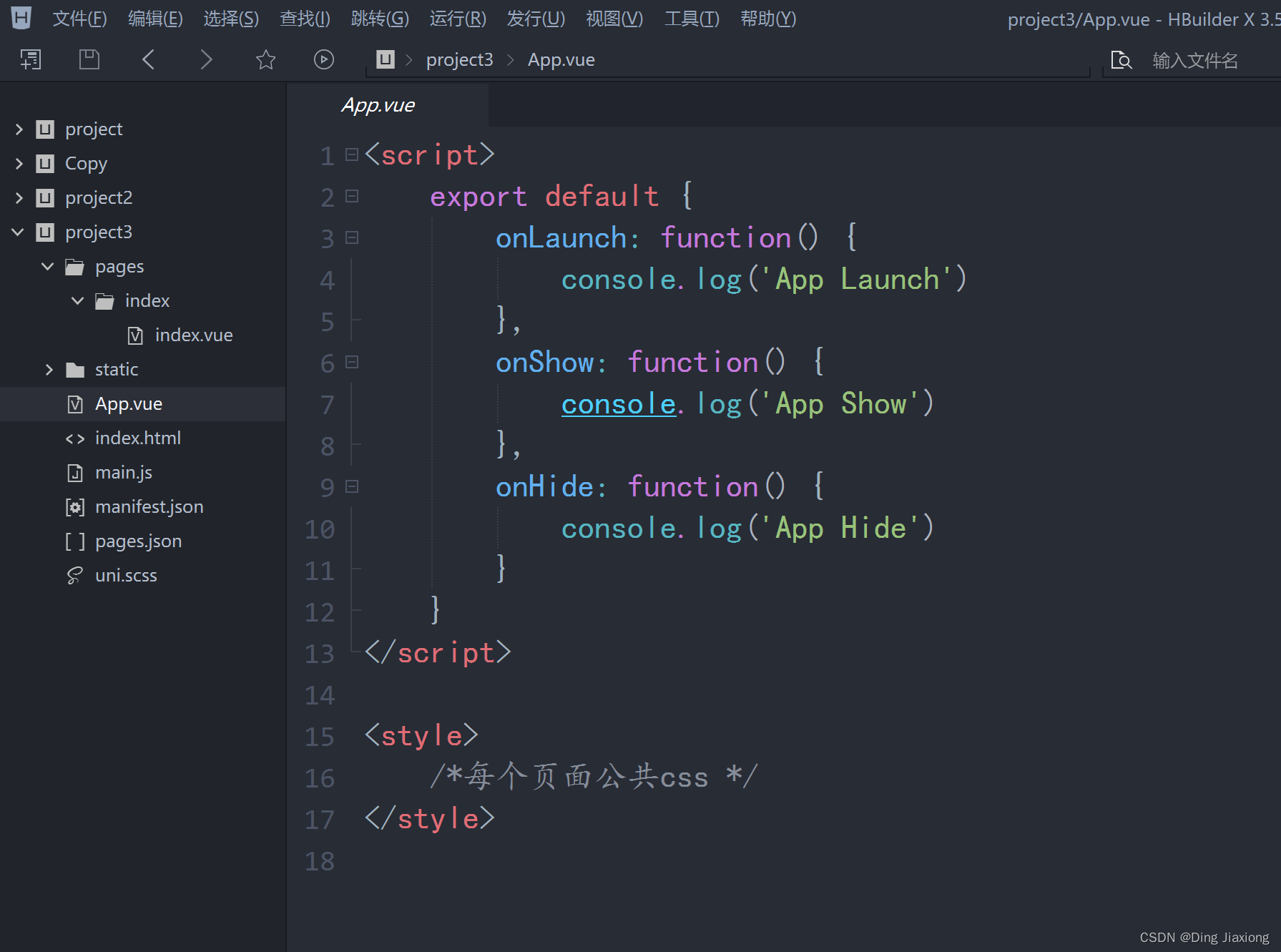The image size is (1281, 952).
Task: Click project3 in the breadcrumb path
Action: [460, 60]
